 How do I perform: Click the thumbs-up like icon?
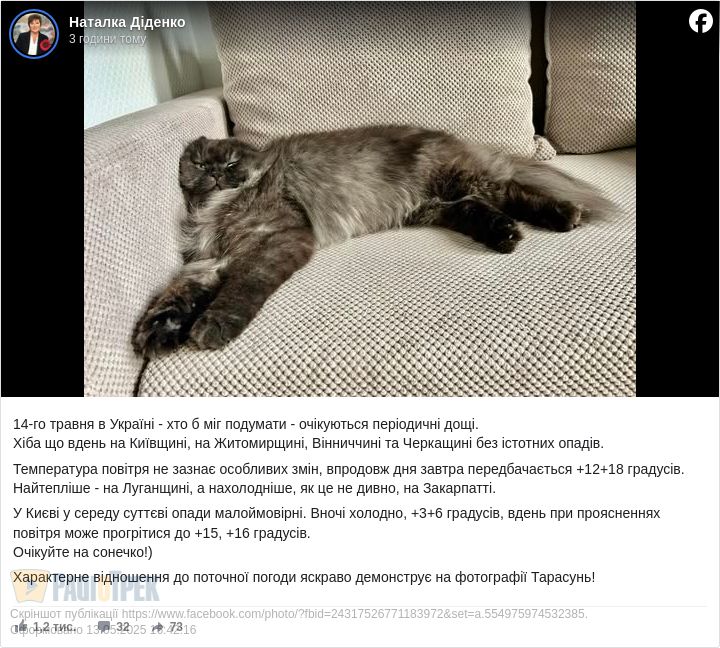(21, 626)
